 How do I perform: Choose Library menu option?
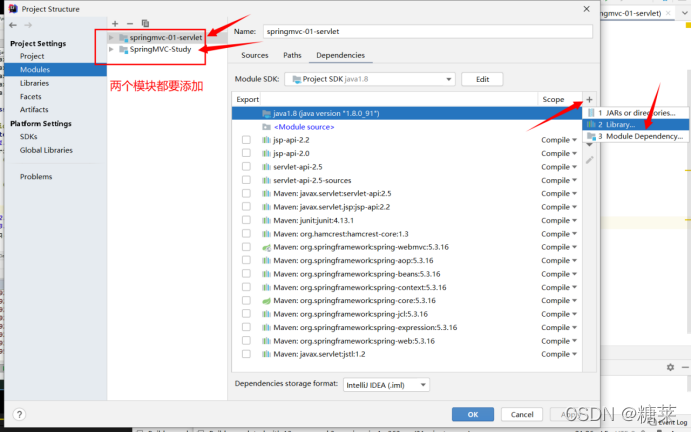click(x=636, y=124)
